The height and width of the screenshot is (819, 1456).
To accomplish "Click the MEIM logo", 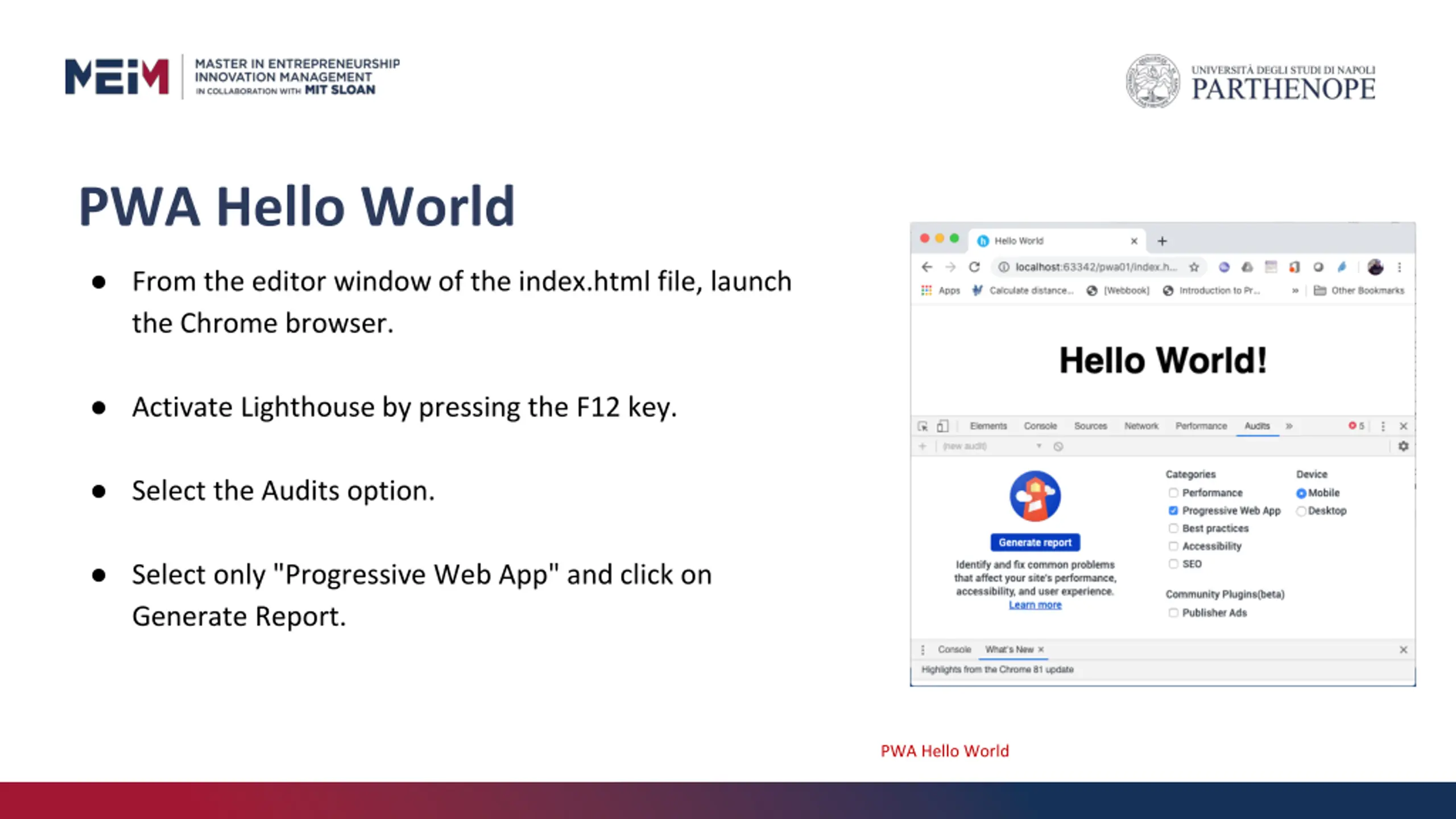I will [117, 76].
